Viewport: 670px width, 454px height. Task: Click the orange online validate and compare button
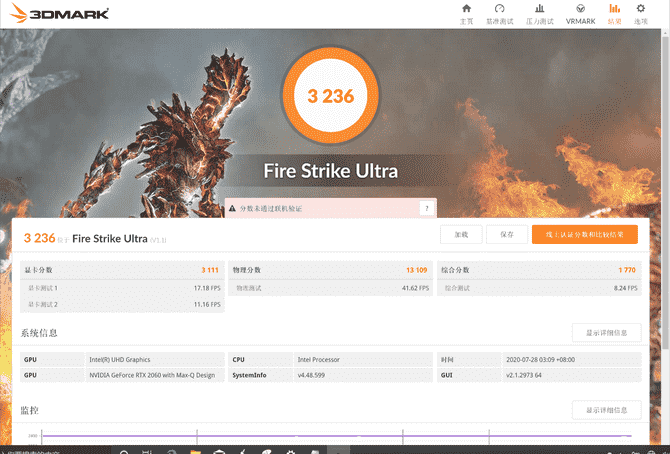pos(585,235)
